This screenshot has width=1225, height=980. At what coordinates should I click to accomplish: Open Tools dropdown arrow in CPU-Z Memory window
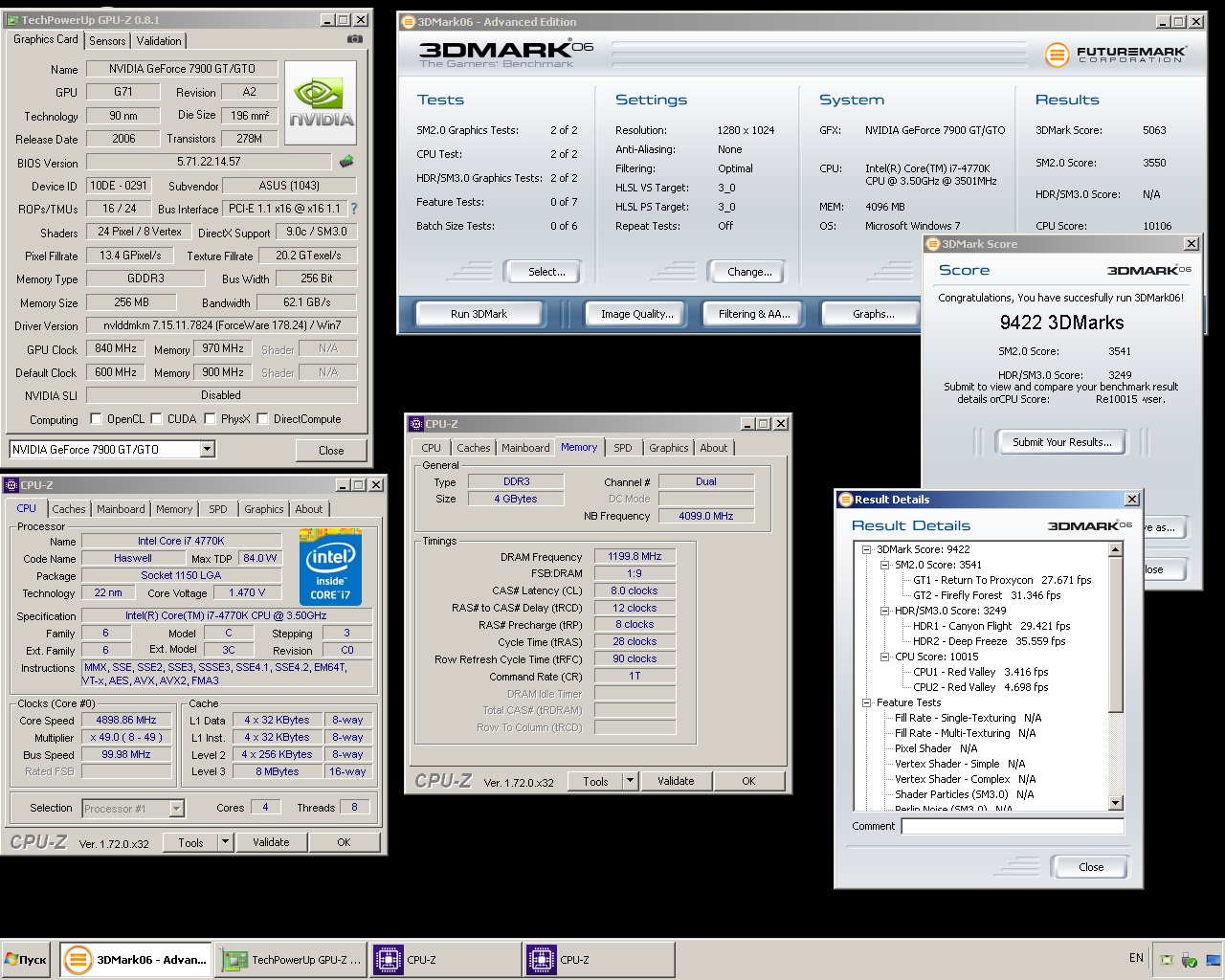[630, 781]
